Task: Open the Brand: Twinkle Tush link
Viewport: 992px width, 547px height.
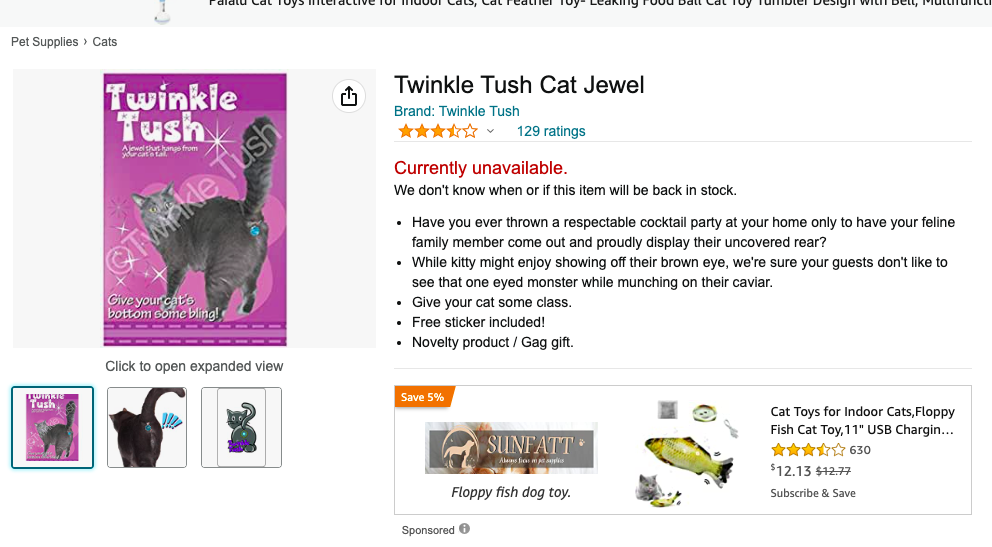Action: tap(457, 111)
